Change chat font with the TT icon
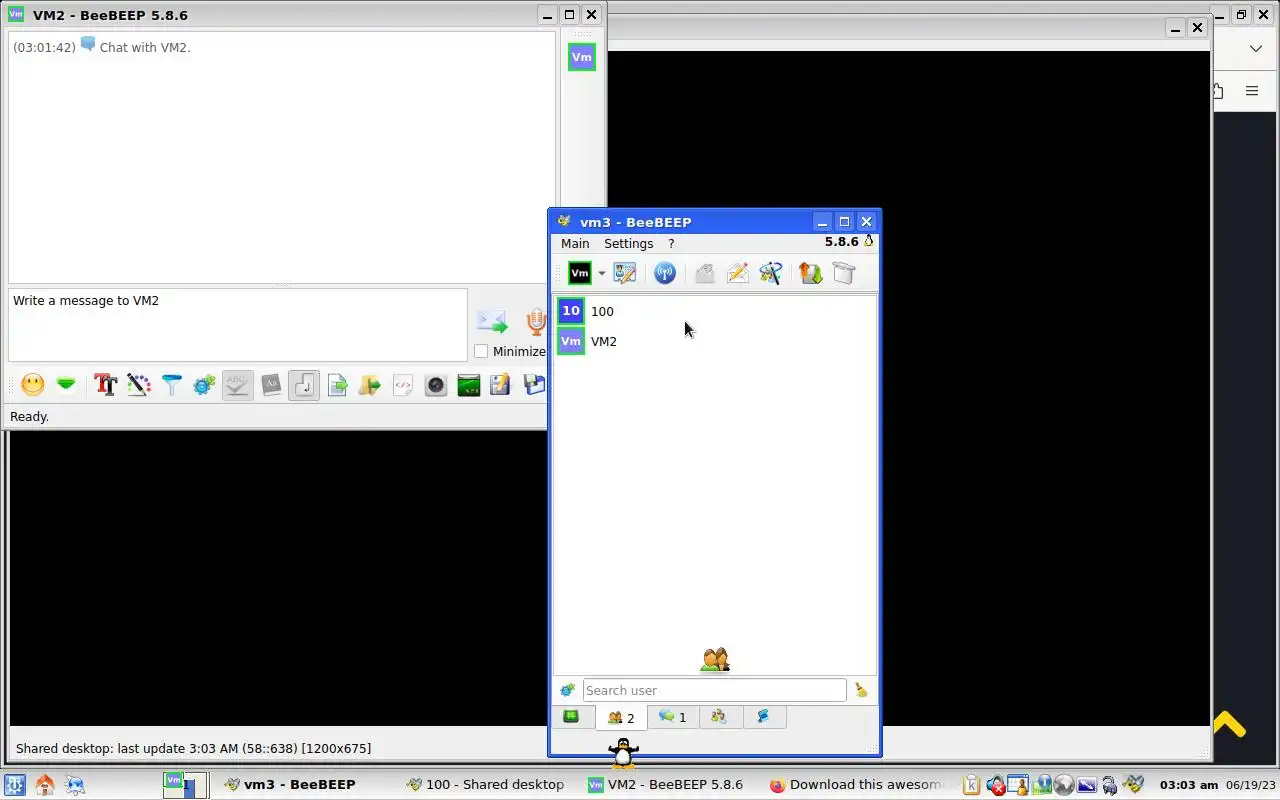Image resolution: width=1280 pixels, height=800 pixels. [105, 384]
